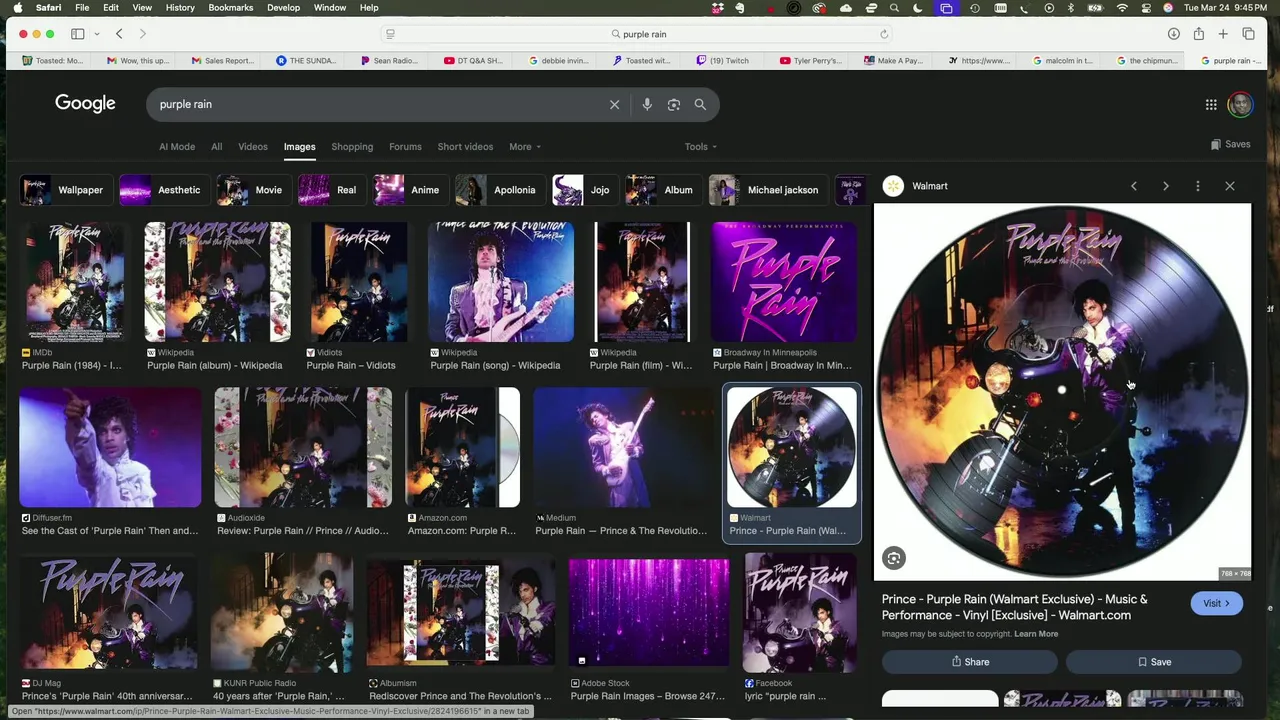Submit search with magnifier icon
The image size is (1280, 720).
click(x=700, y=104)
